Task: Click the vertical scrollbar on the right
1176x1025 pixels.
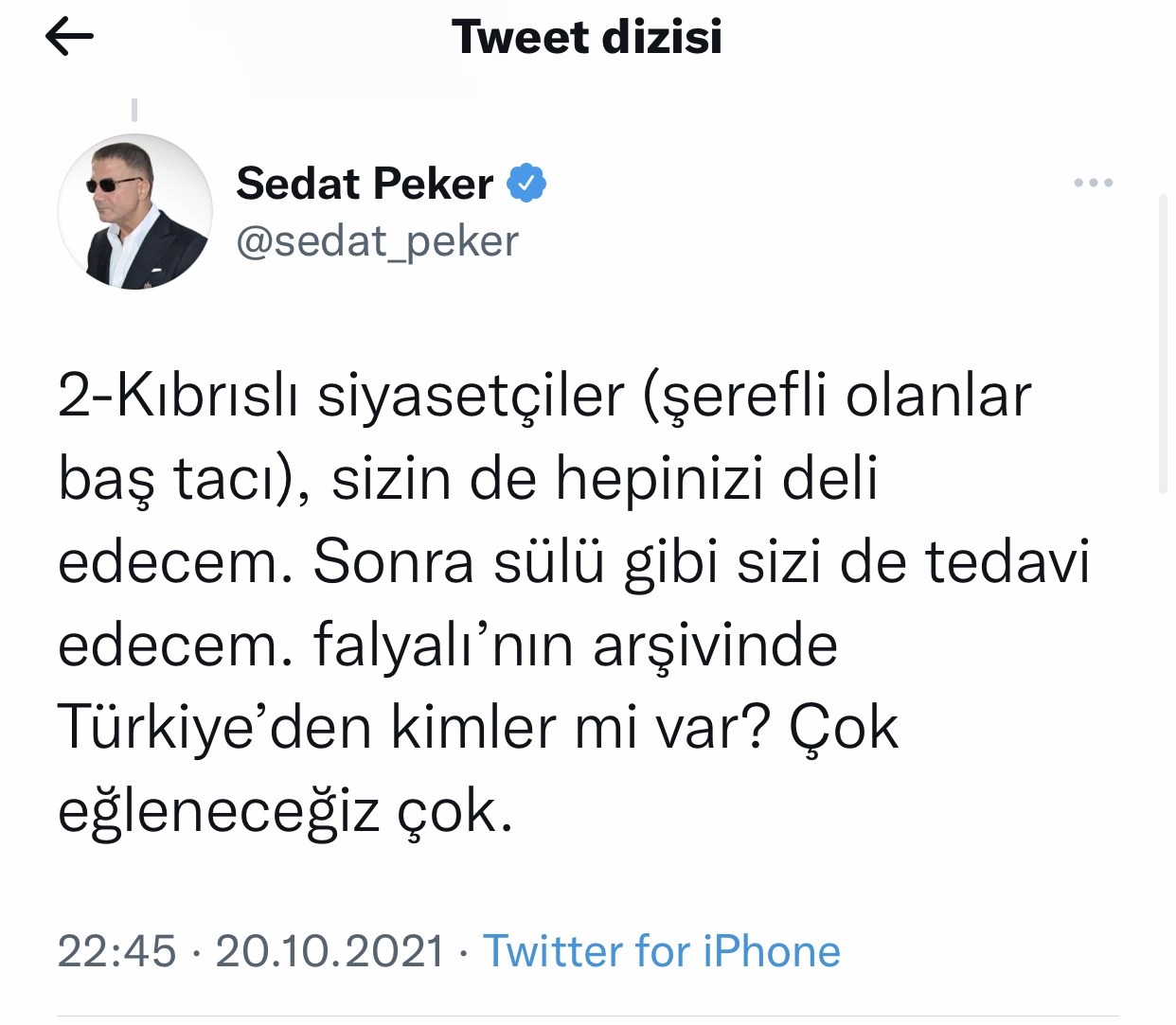Action: [1163, 344]
